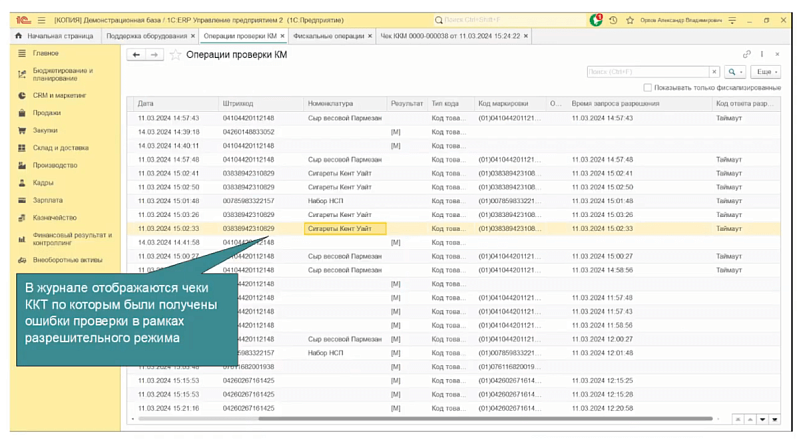The width and height of the screenshot is (799, 444).
Task: Expand the Еще dropdown menu
Action: click(766, 72)
